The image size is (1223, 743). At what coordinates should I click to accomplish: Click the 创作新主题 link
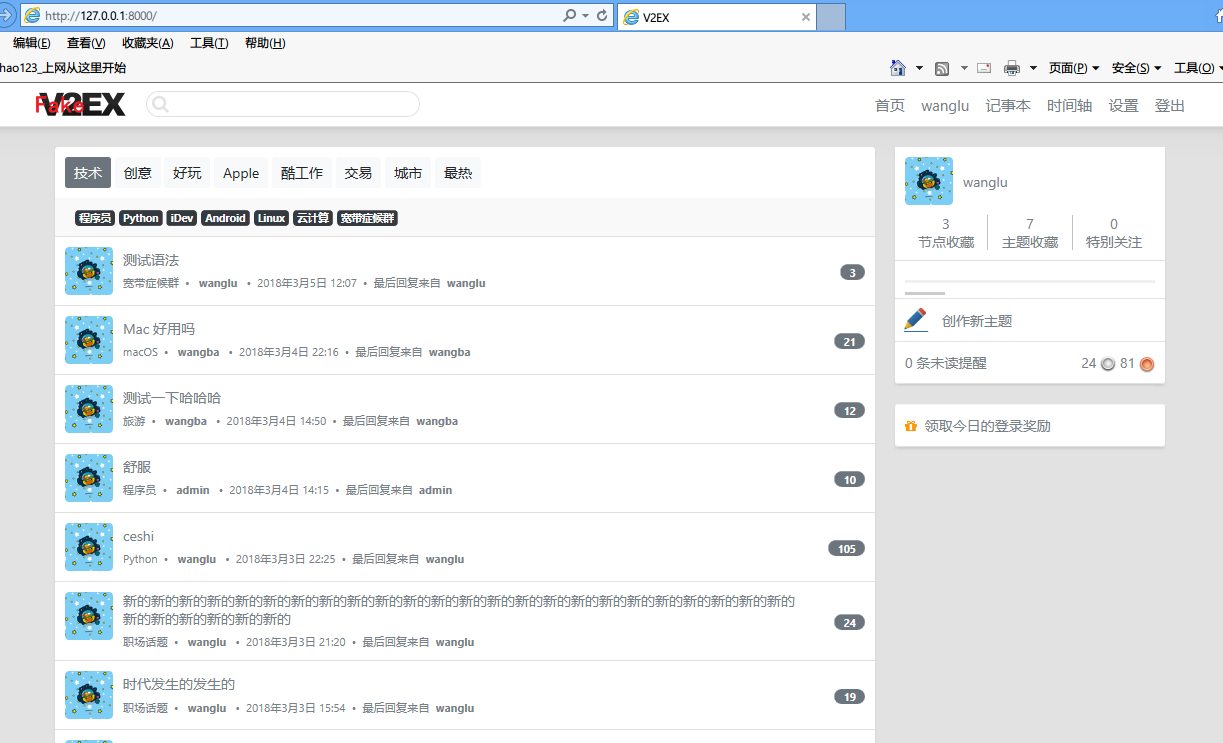click(x=977, y=321)
